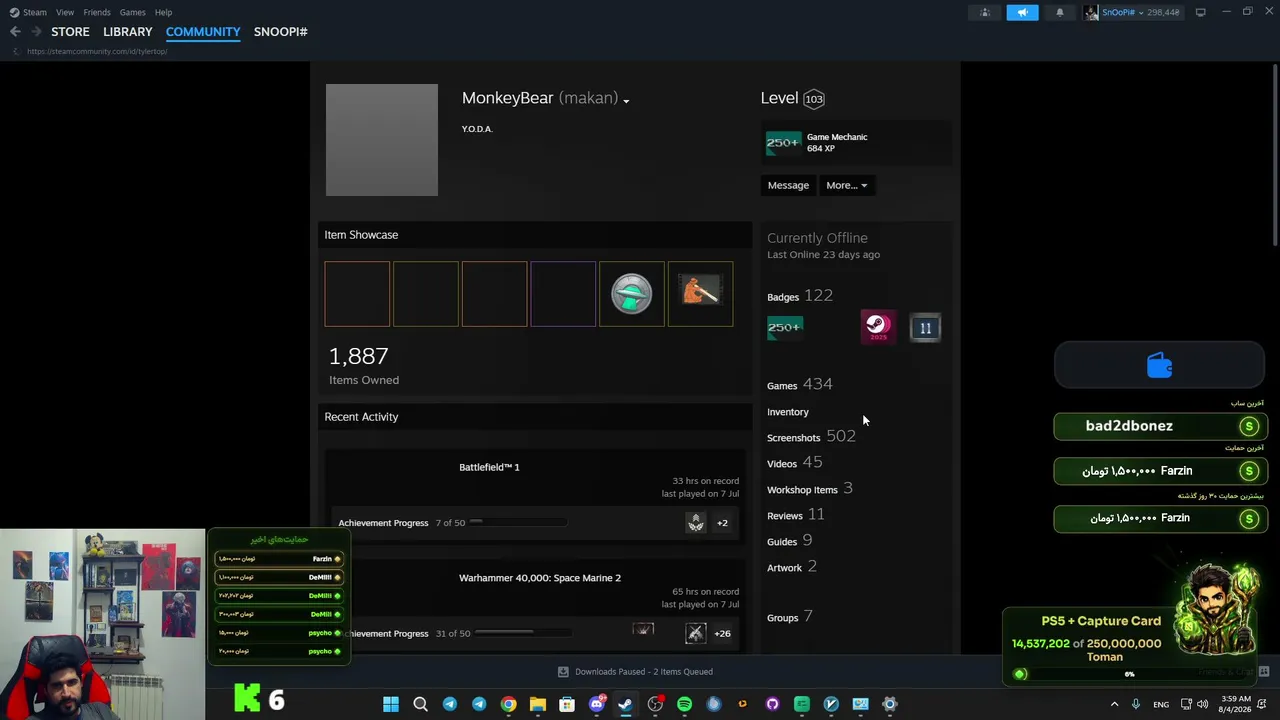Viewport: 1280px width, 720px height.
Task: Click the +2 achievements count for Battlefield 1
Action: click(x=722, y=523)
